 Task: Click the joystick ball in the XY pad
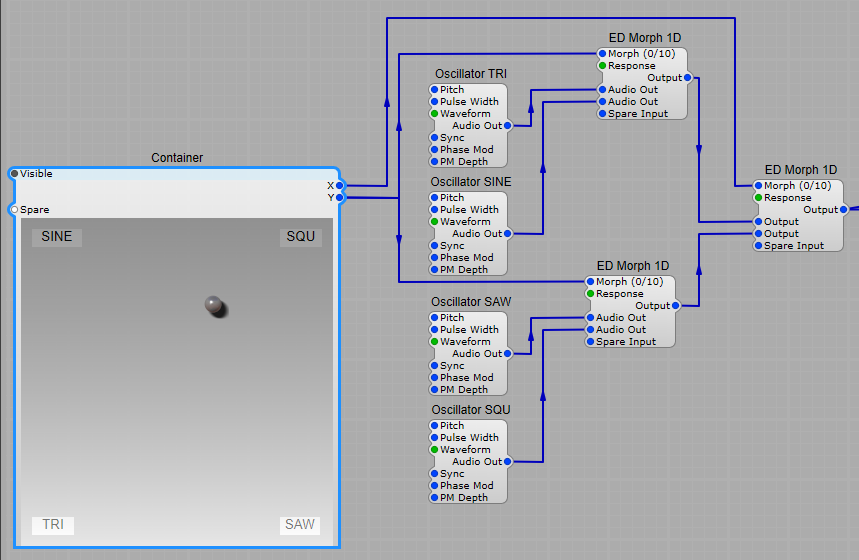214,305
